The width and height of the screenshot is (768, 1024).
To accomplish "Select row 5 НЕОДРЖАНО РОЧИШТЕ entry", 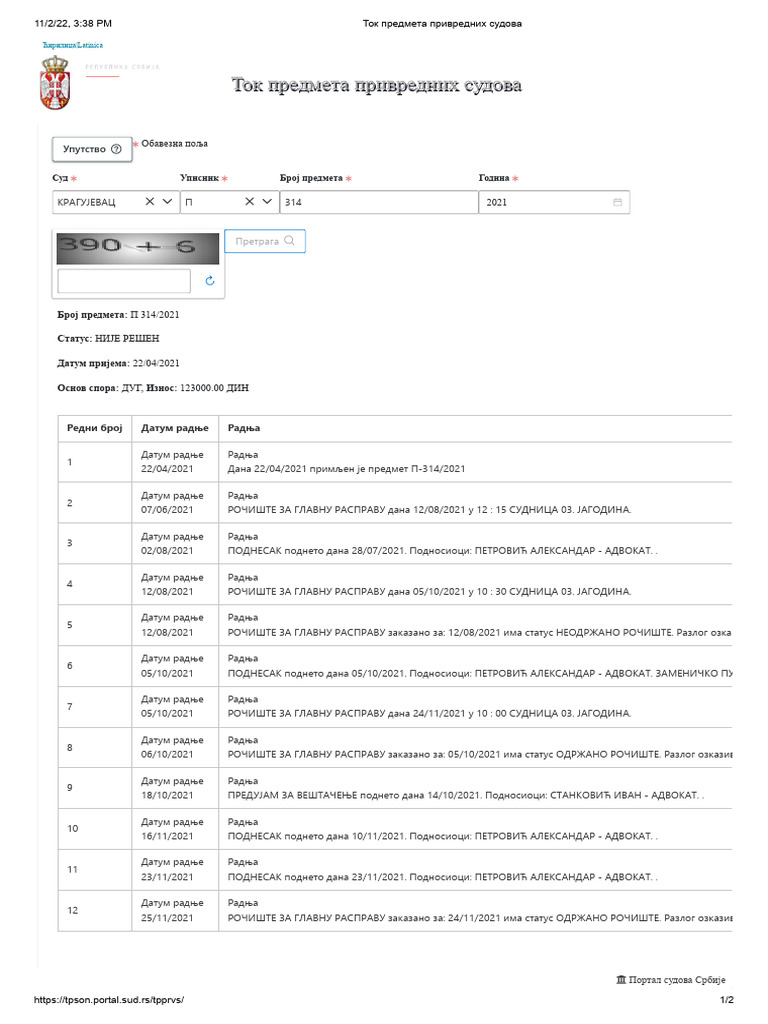I will click(x=479, y=632).
